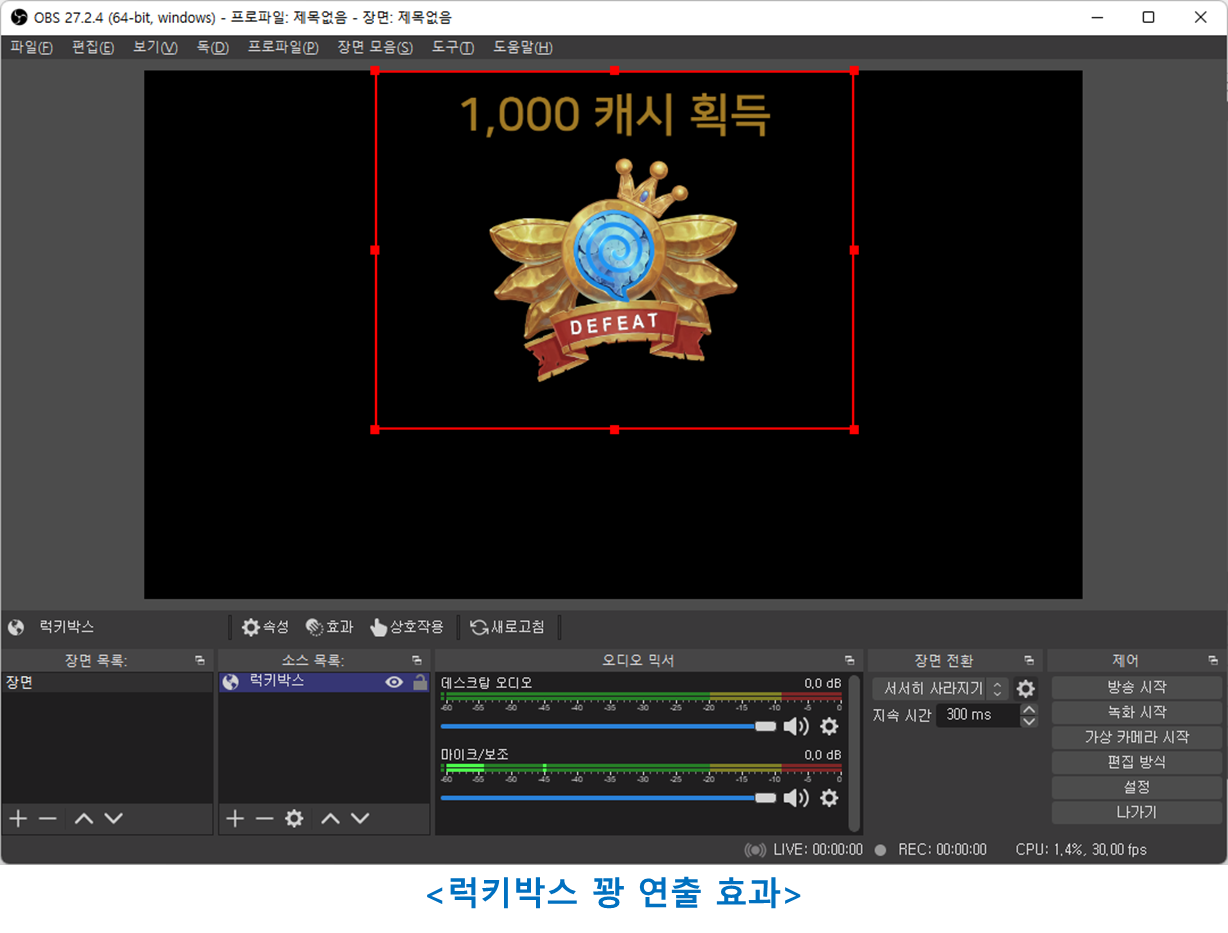Click the LIVE: 00:00:00 status text

click(818, 850)
